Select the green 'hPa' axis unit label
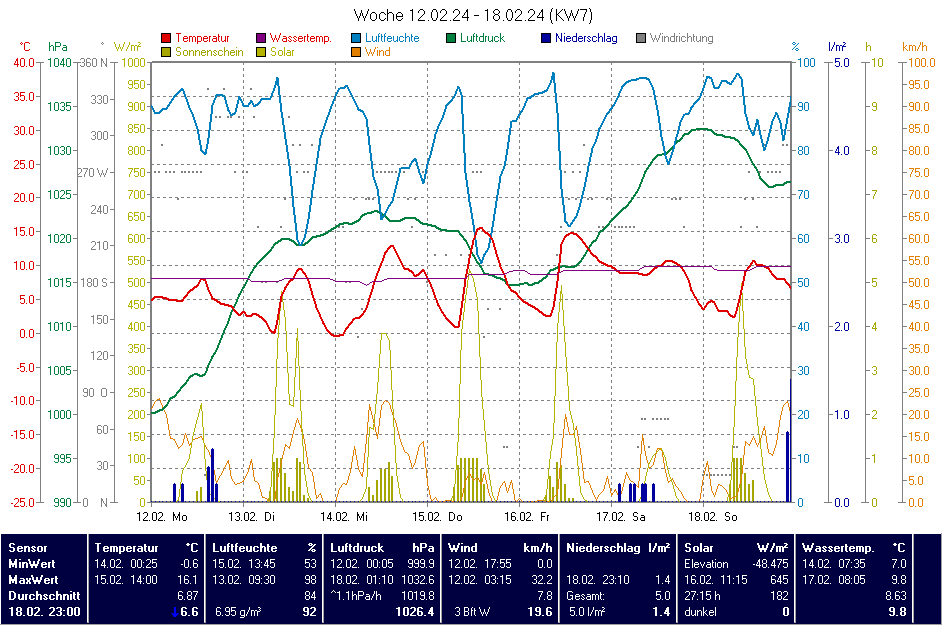This screenshot has width=950, height=625. click(x=58, y=47)
